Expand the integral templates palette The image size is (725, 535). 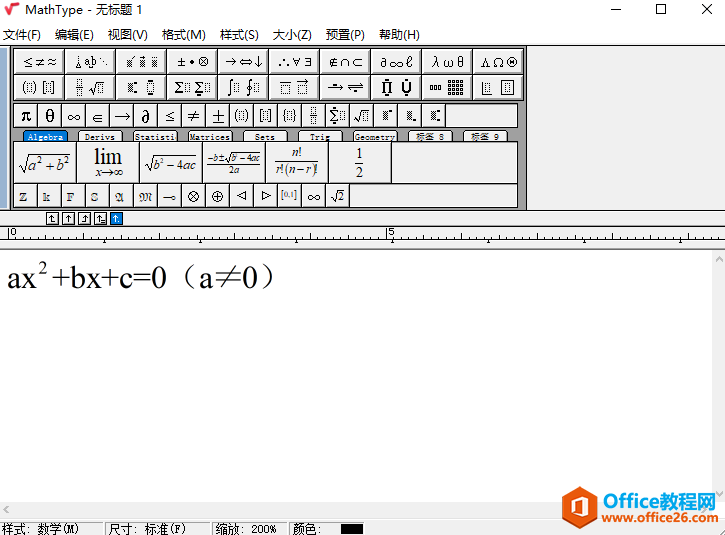pos(243,88)
